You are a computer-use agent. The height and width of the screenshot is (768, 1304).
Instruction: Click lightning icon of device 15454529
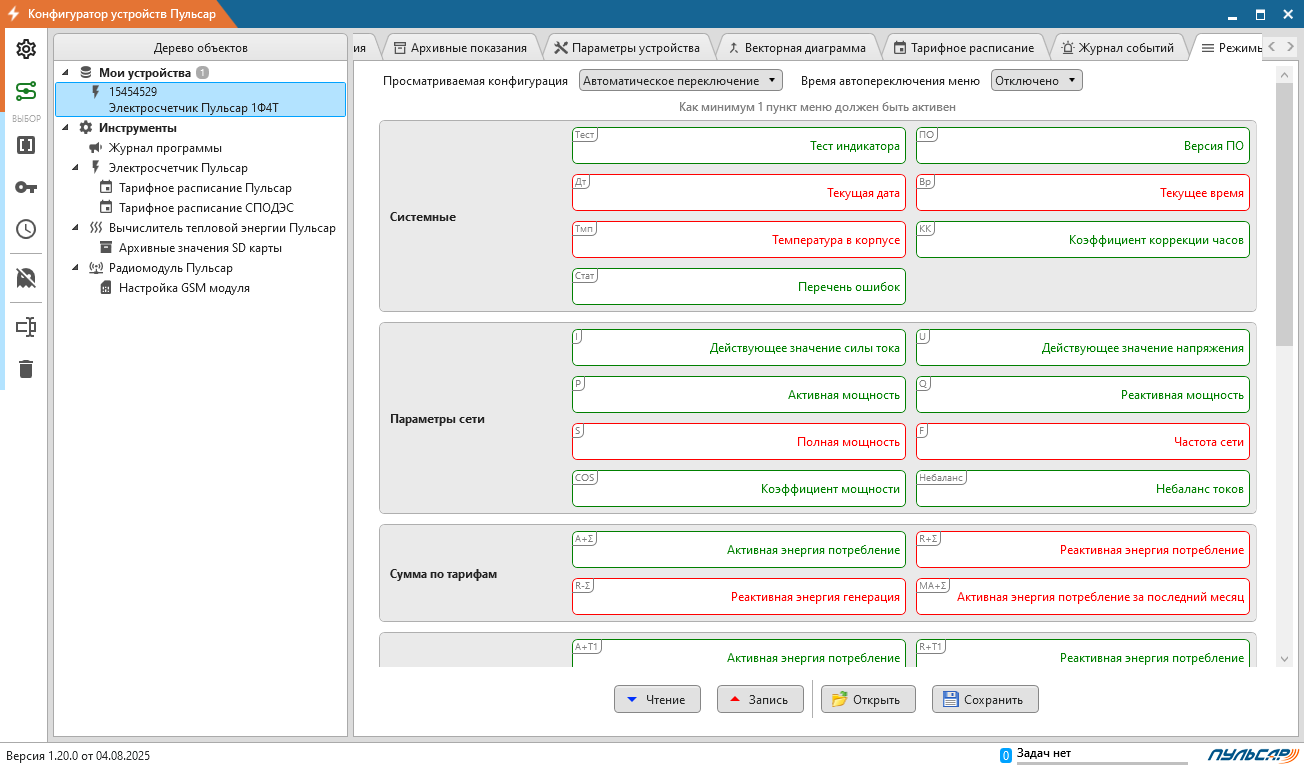[96, 91]
